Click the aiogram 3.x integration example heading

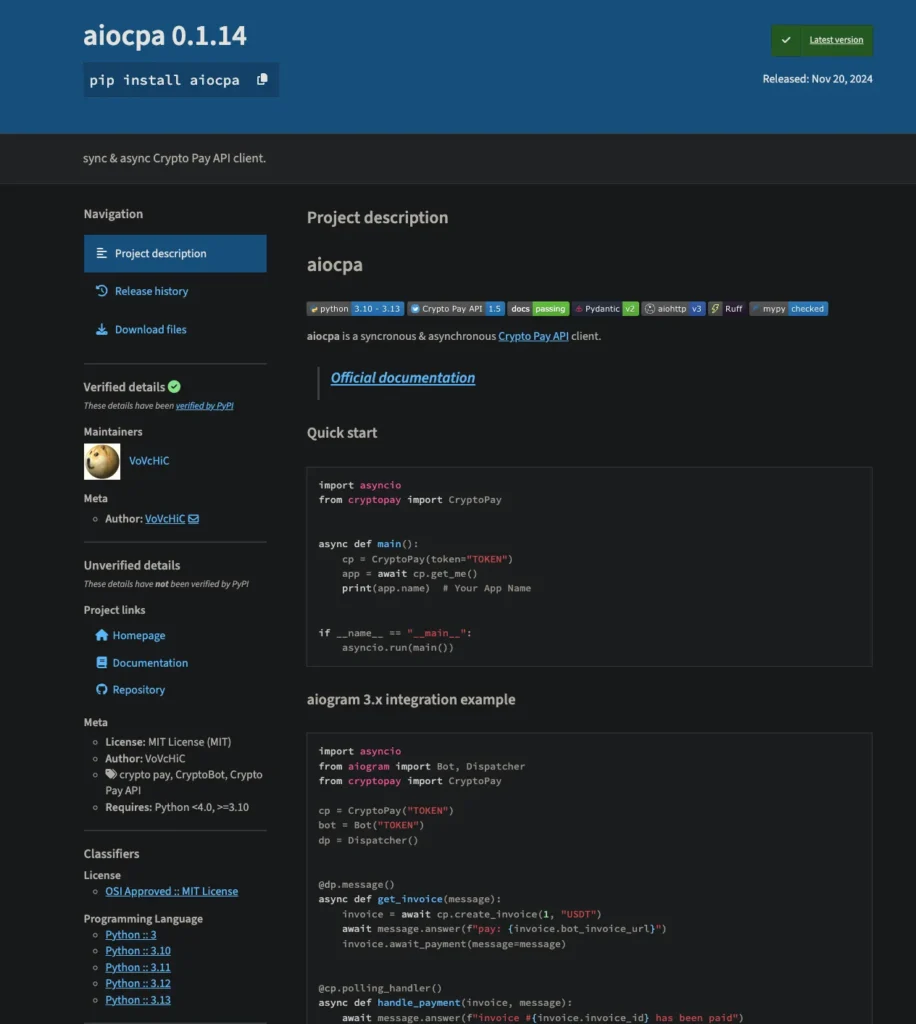click(411, 699)
